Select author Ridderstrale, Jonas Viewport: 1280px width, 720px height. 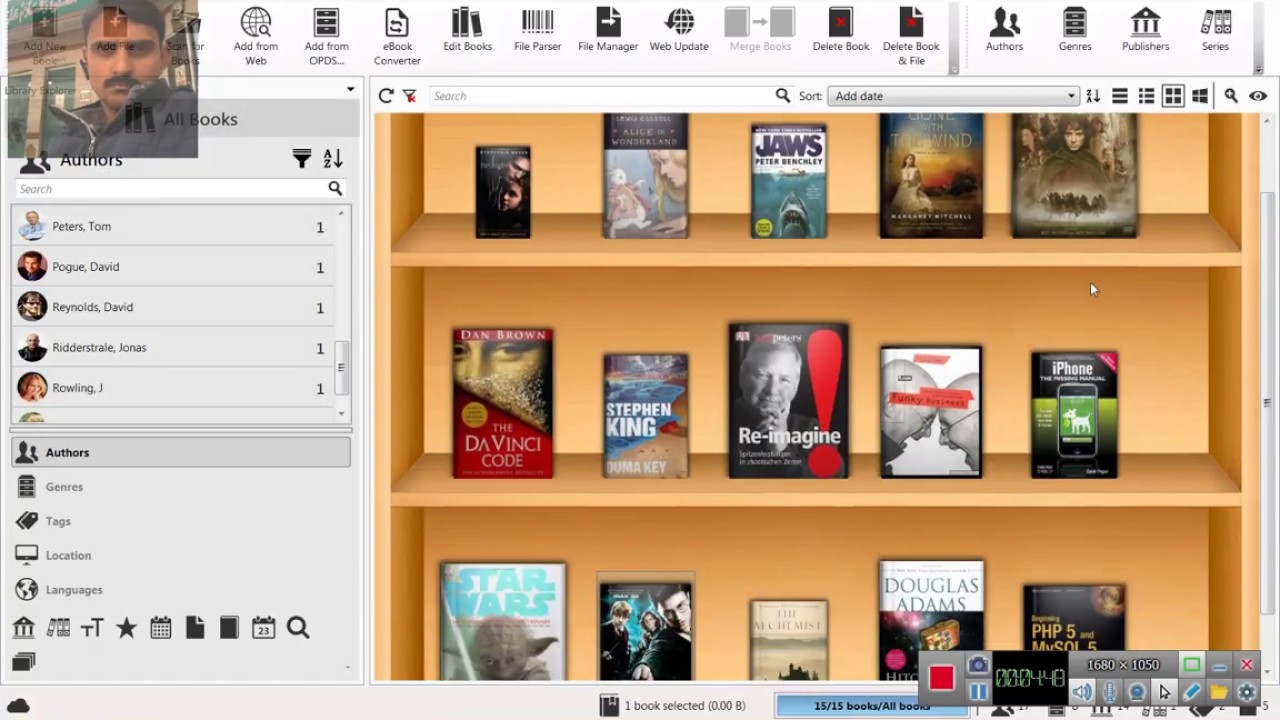173,347
